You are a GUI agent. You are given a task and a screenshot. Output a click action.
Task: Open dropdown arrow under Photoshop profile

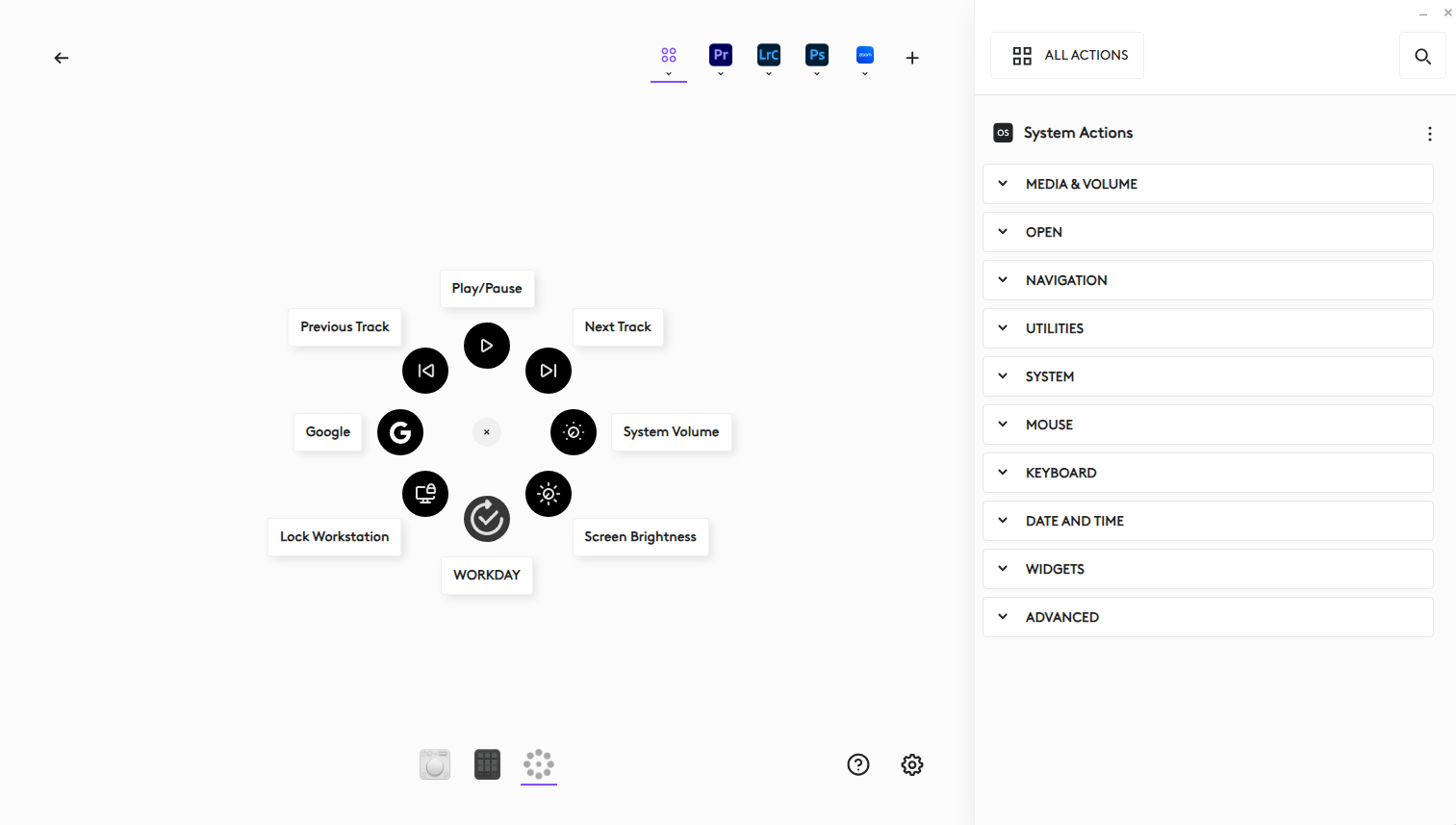tap(817, 74)
